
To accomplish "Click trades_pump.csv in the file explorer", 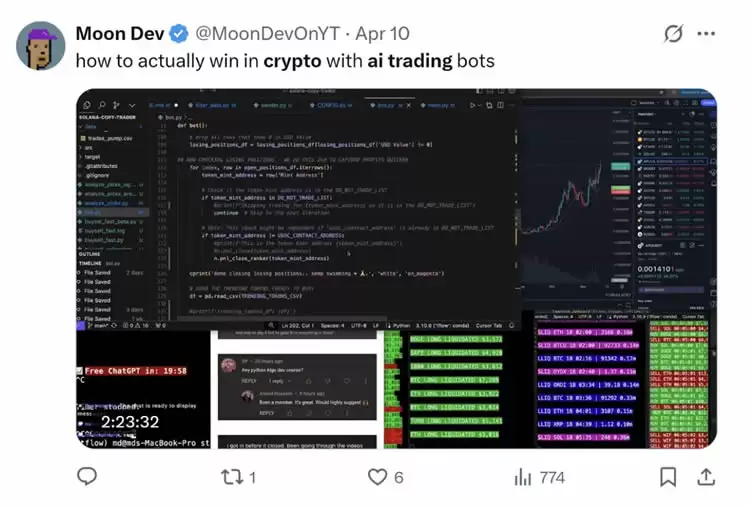I will (110, 138).
